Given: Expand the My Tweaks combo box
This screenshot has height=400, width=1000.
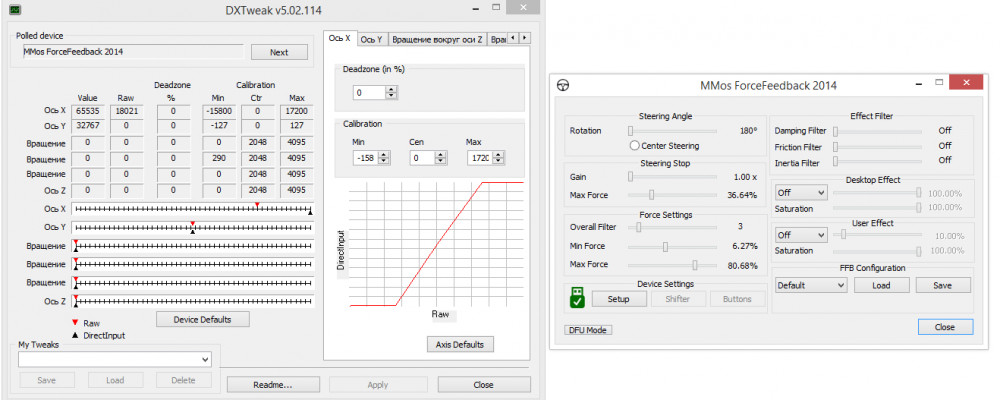Looking at the screenshot, I should click(115, 360).
